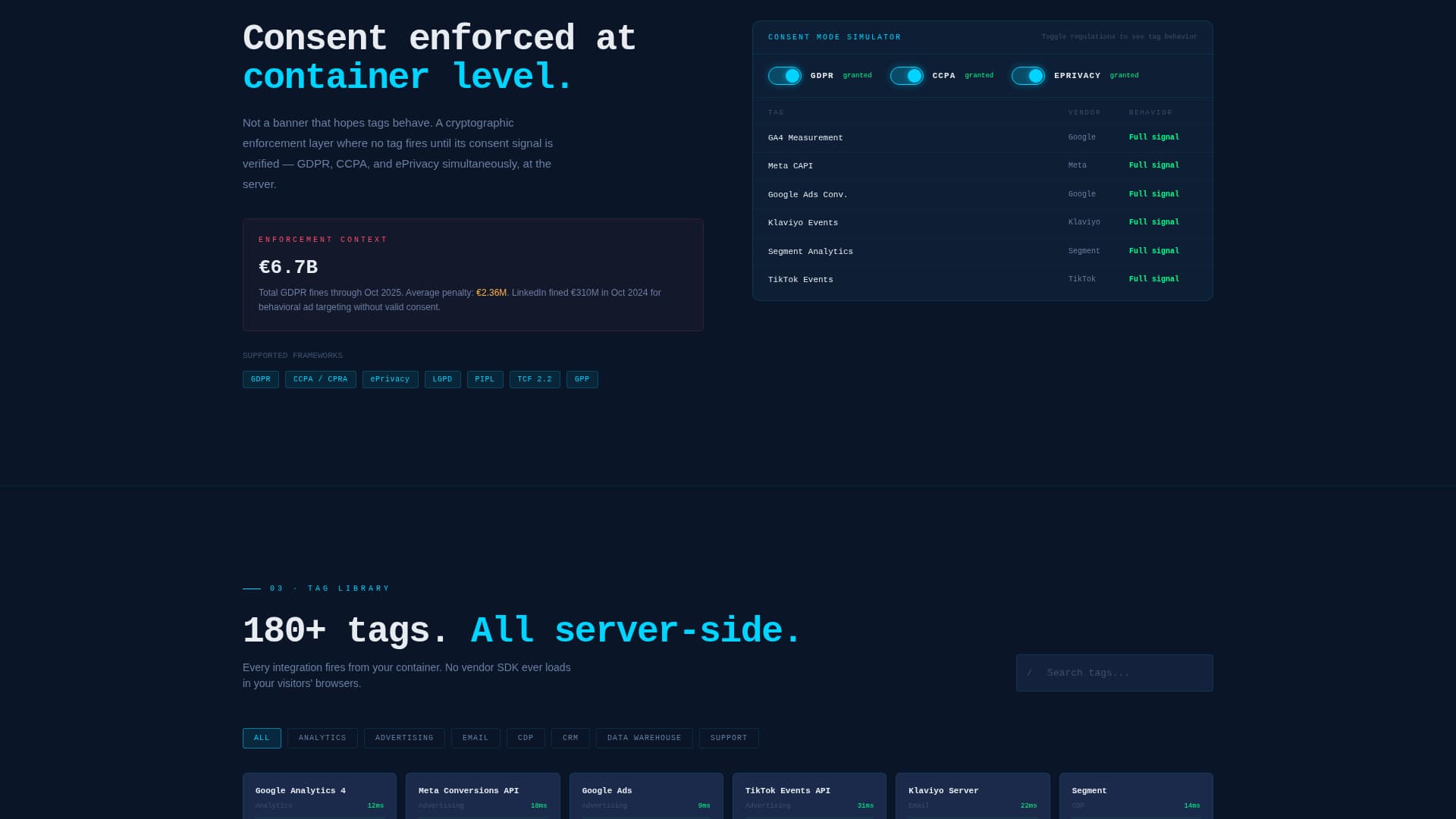The height and width of the screenshot is (819, 1456).
Task: Select the Klaviyo Events row
Action: tap(982, 223)
